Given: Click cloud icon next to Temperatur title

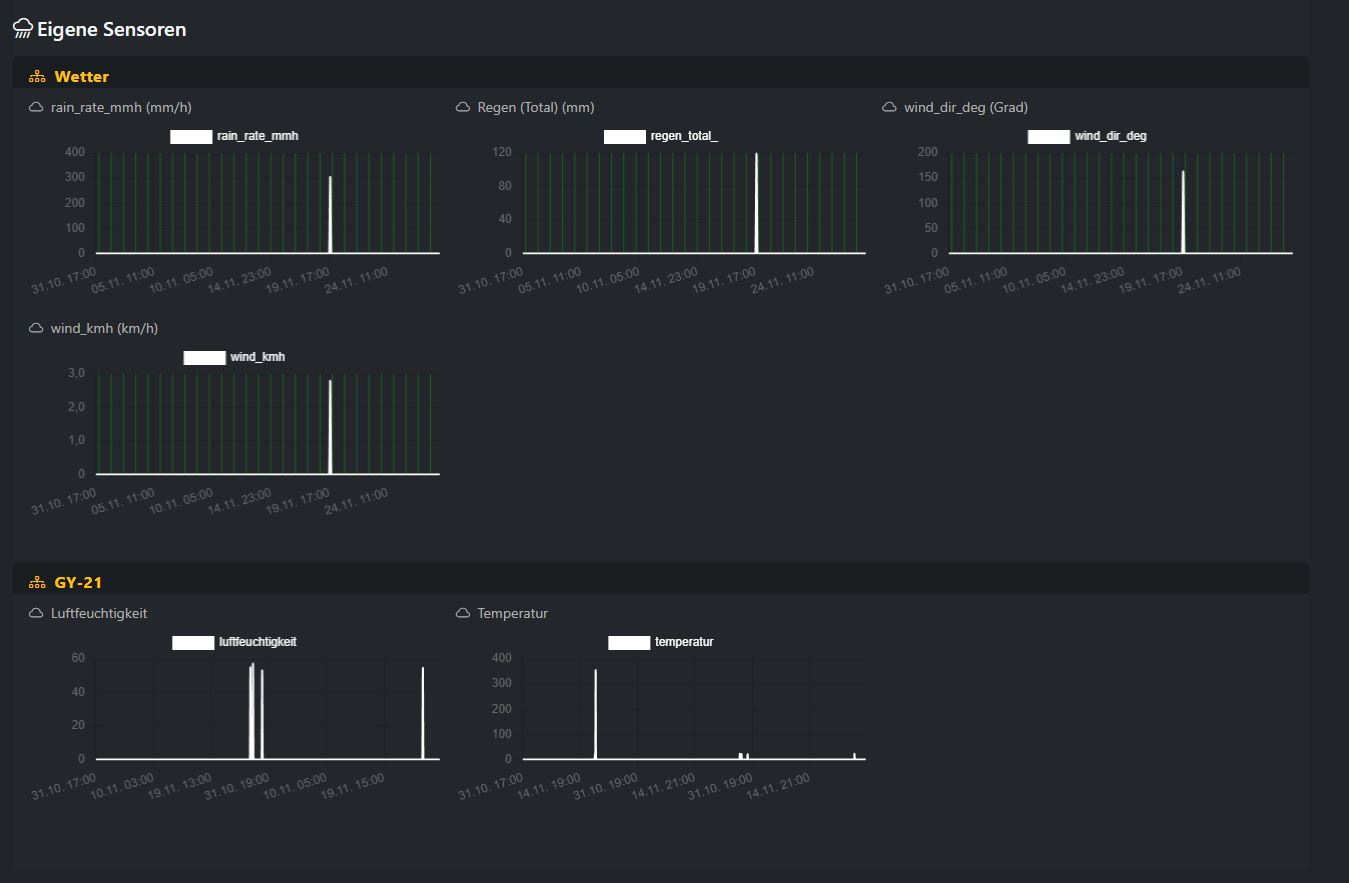Looking at the screenshot, I should tap(463, 613).
